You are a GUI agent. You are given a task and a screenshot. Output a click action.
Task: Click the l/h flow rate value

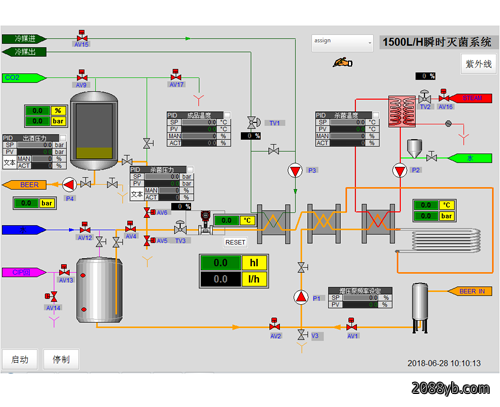(x=221, y=279)
